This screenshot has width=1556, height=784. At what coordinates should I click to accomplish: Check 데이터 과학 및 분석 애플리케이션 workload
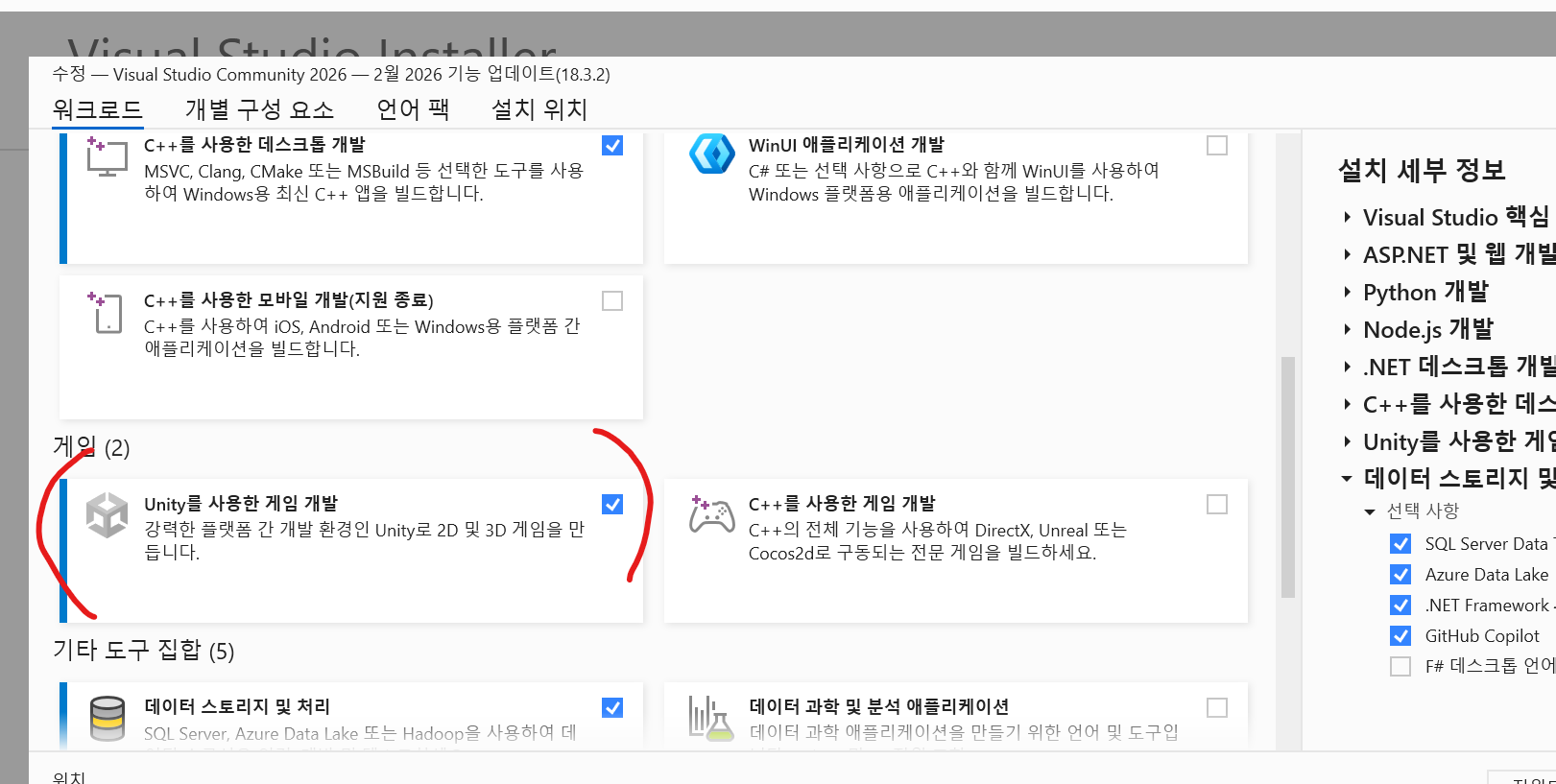tap(1217, 707)
